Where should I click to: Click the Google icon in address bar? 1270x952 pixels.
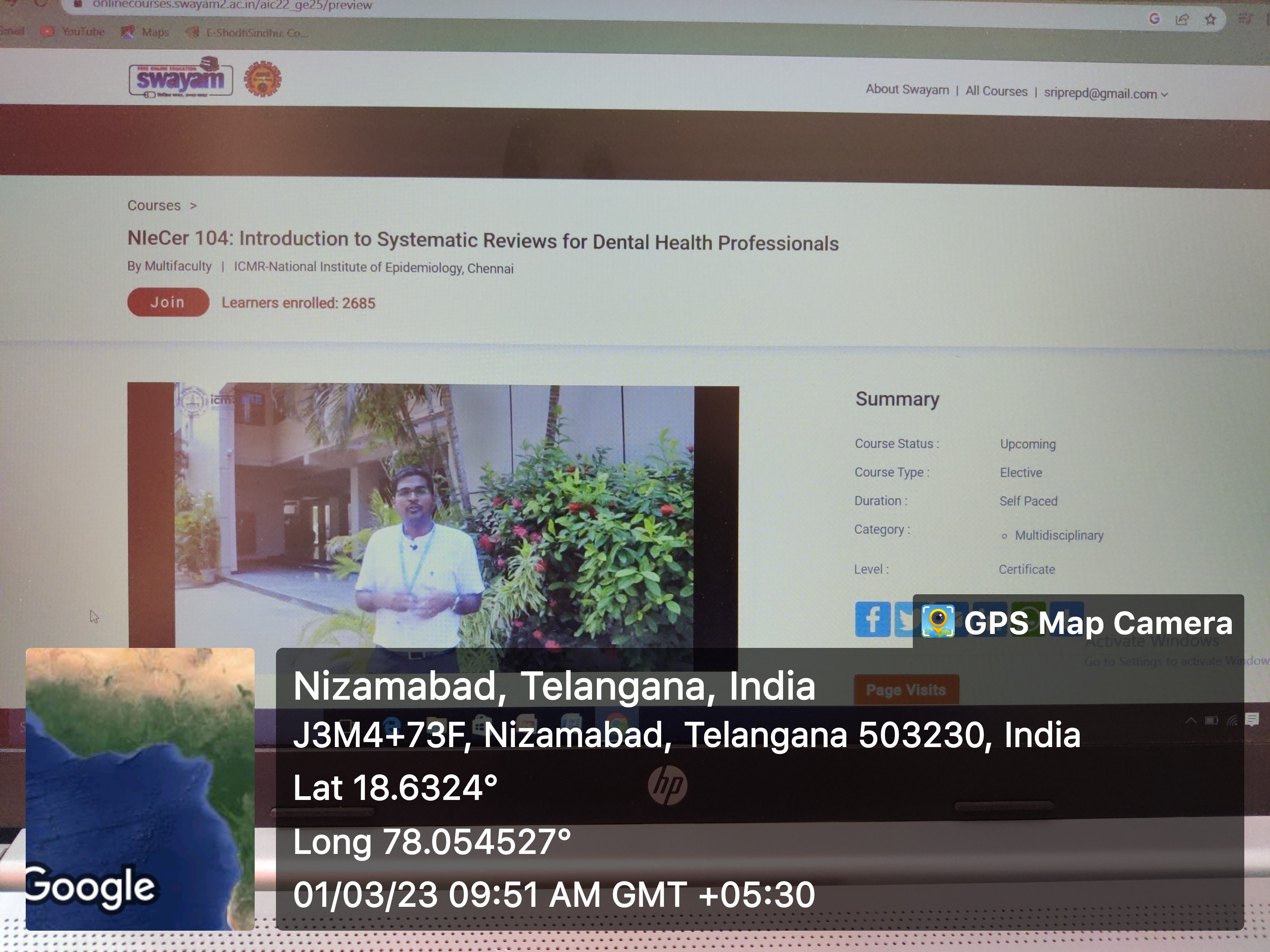tap(1155, 18)
